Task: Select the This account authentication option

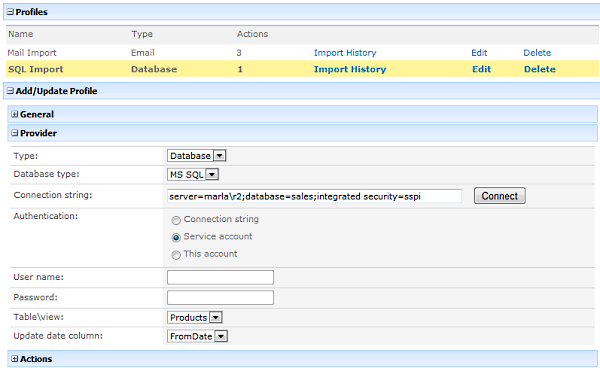Action: click(x=176, y=255)
